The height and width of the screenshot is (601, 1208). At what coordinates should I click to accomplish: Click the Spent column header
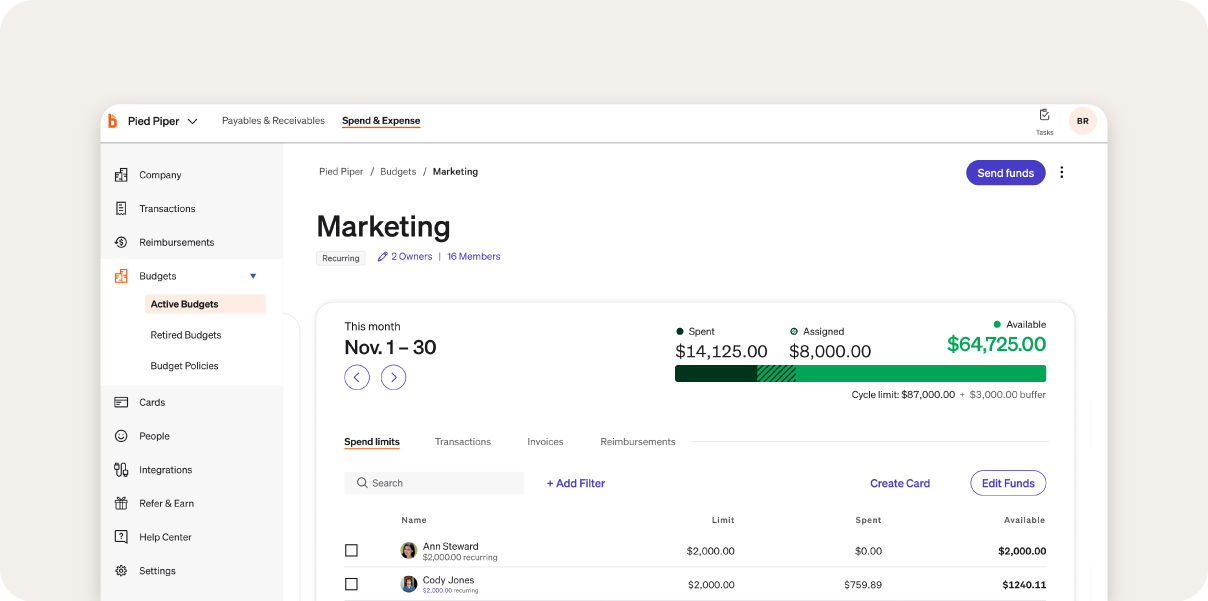[868, 520]
